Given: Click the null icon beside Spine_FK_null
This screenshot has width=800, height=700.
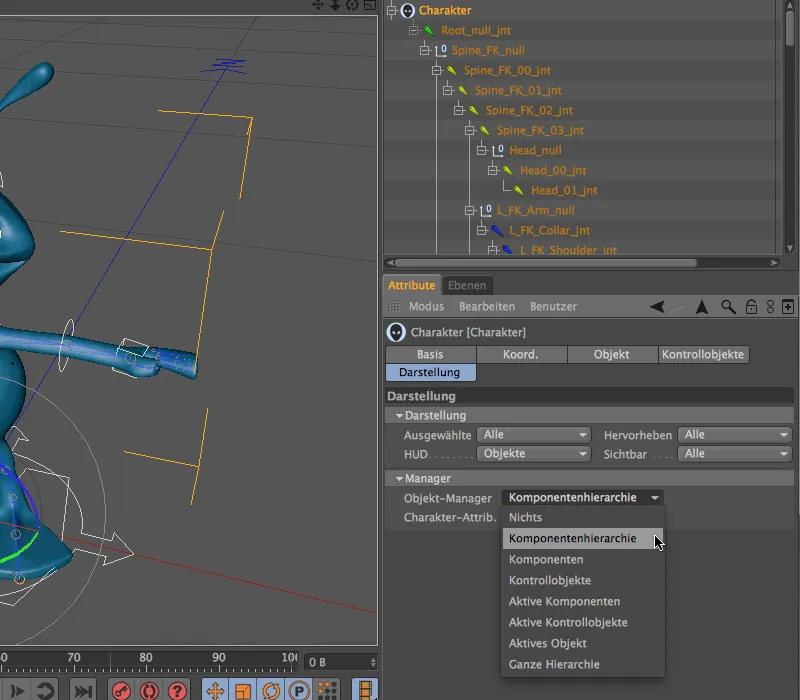Looking at the screenshot, I should coord(441,51).
